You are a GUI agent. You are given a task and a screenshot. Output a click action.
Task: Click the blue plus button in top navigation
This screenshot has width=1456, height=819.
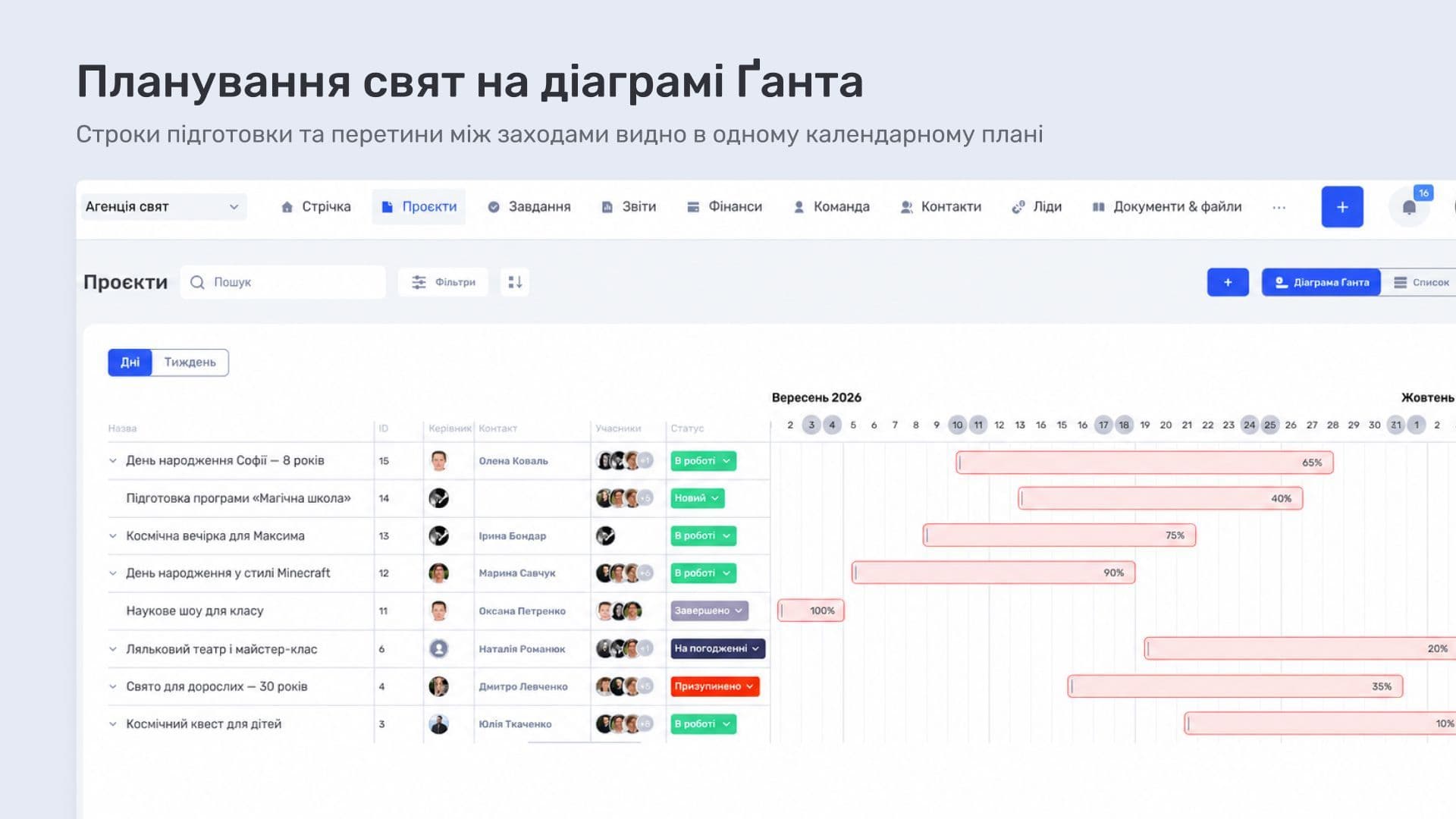(1342, 207)
